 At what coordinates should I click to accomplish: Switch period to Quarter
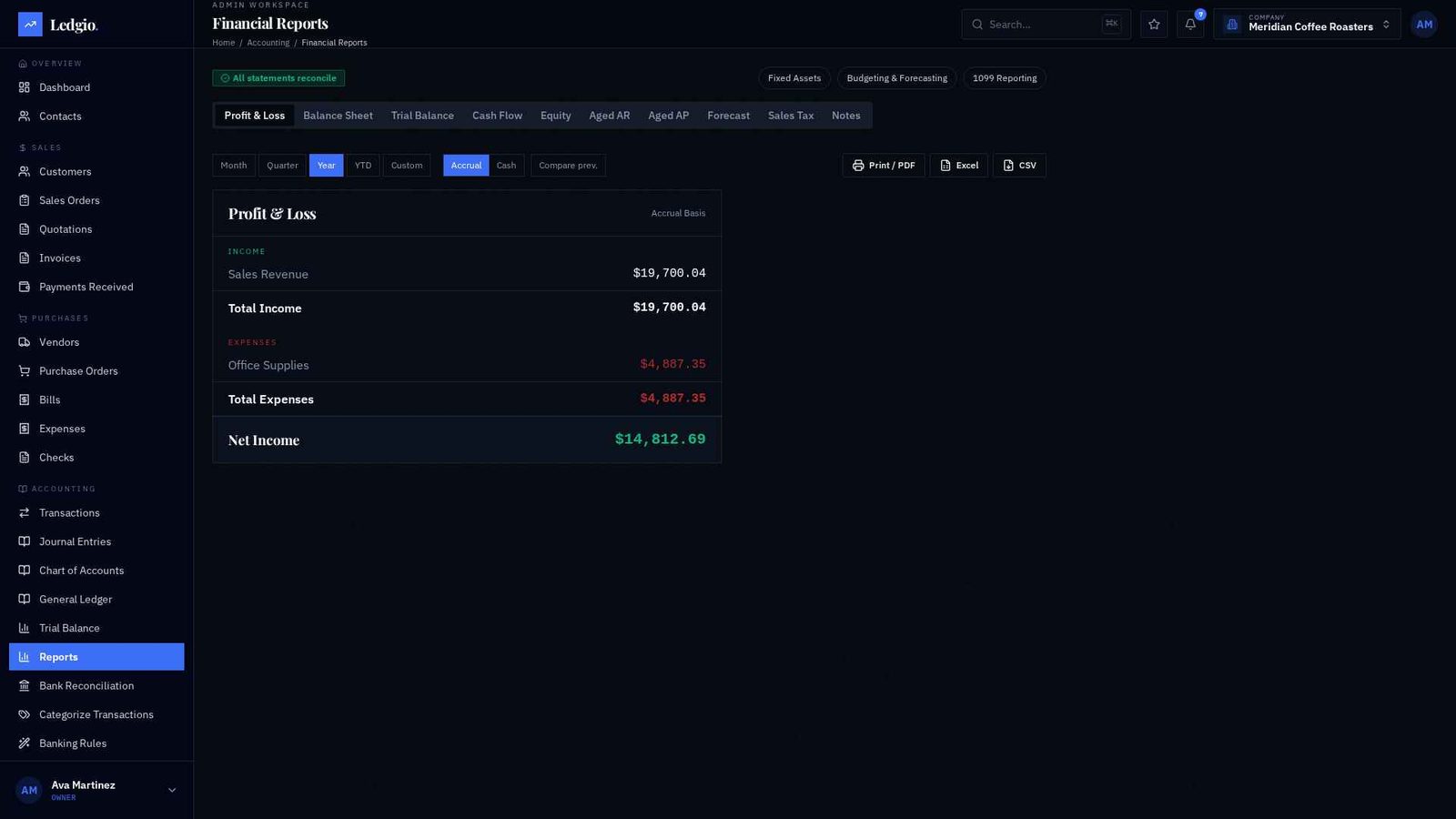point(282,166)
